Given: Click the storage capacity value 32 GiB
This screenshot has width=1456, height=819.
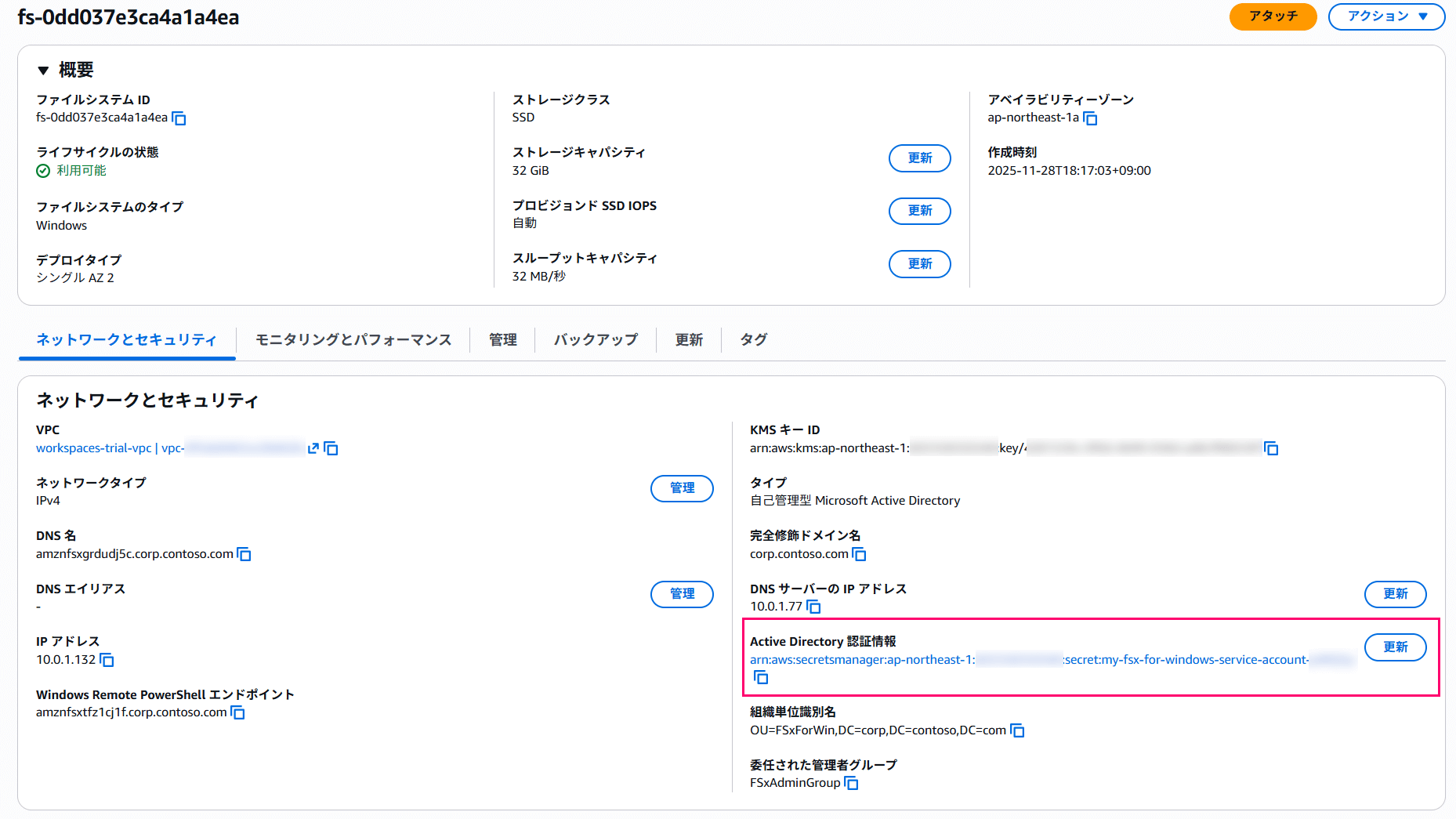Looking at the screenshot, I should 531,170.
